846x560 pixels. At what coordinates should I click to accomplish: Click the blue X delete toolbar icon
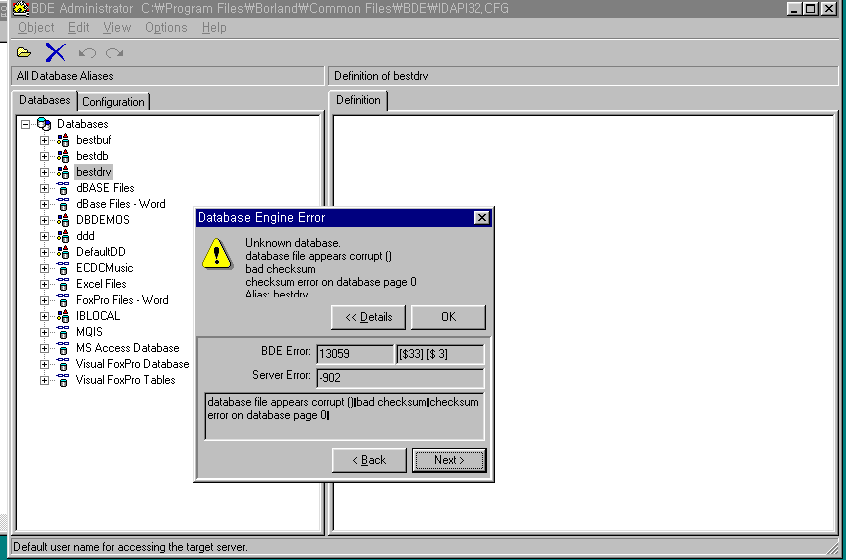(55, 52)
